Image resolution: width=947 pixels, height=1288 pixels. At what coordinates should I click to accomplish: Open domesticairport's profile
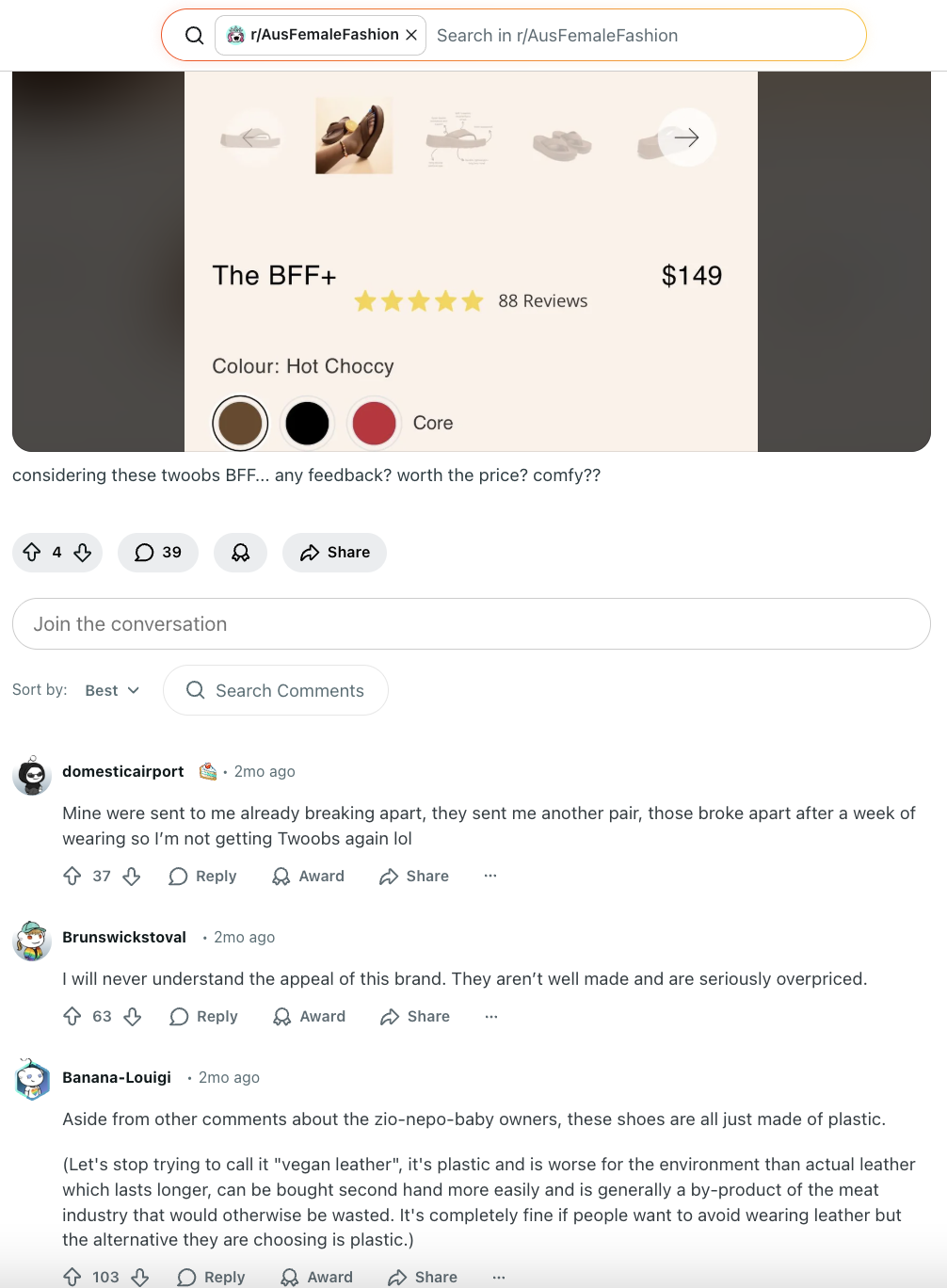tap(122, 771)
